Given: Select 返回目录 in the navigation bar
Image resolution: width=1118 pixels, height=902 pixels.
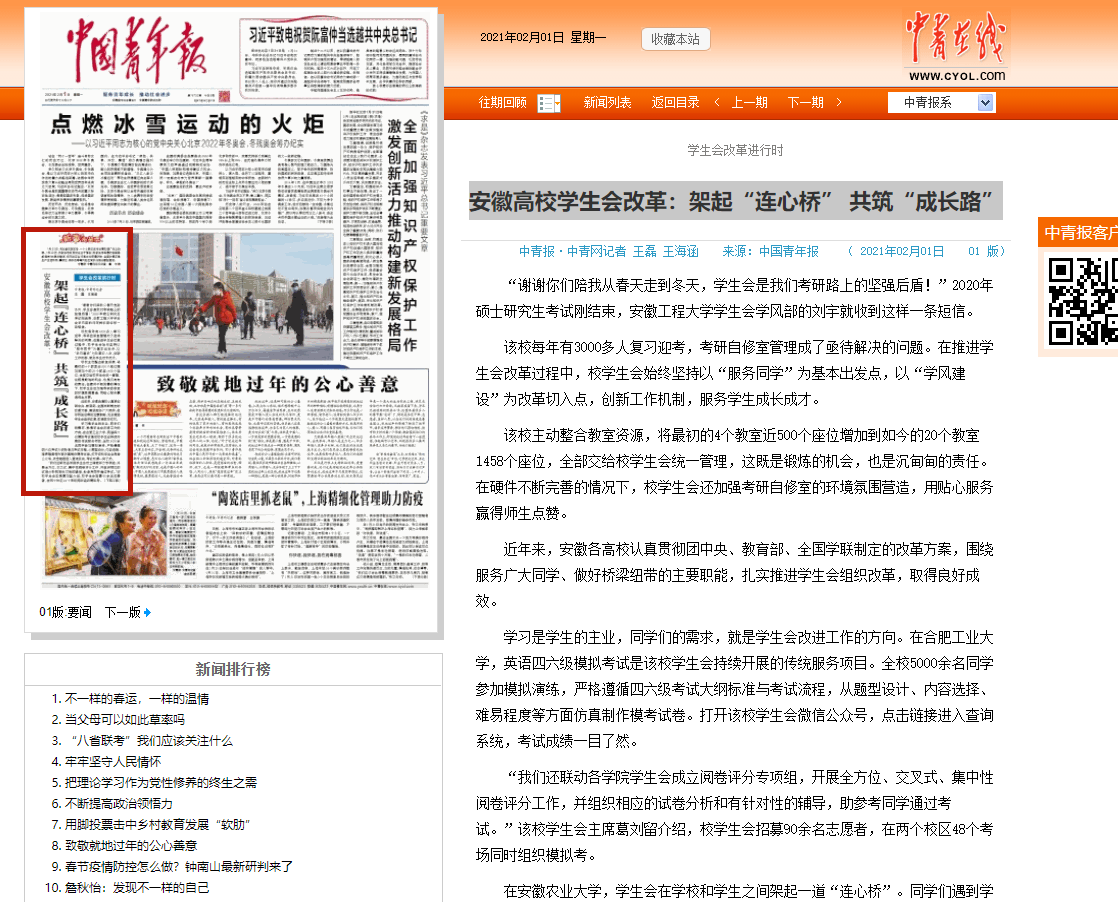Looking at the screenshot, I should click(675, 102).
